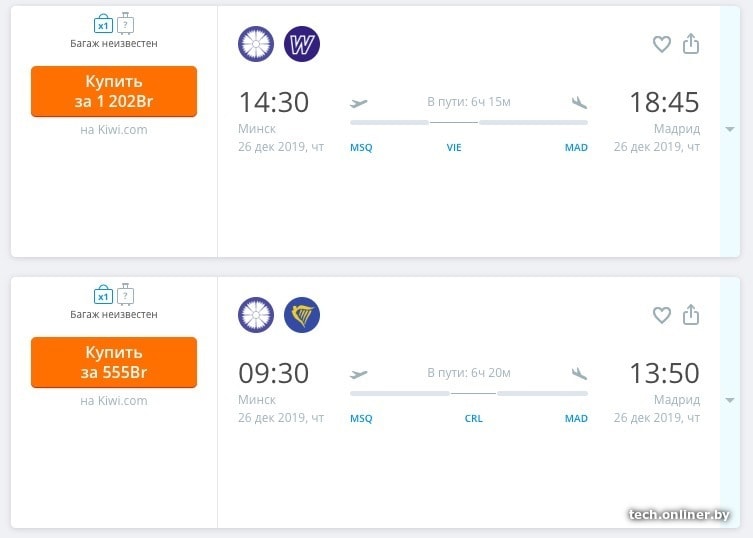Buy the ticket for 555Br

tap(114, 362)
